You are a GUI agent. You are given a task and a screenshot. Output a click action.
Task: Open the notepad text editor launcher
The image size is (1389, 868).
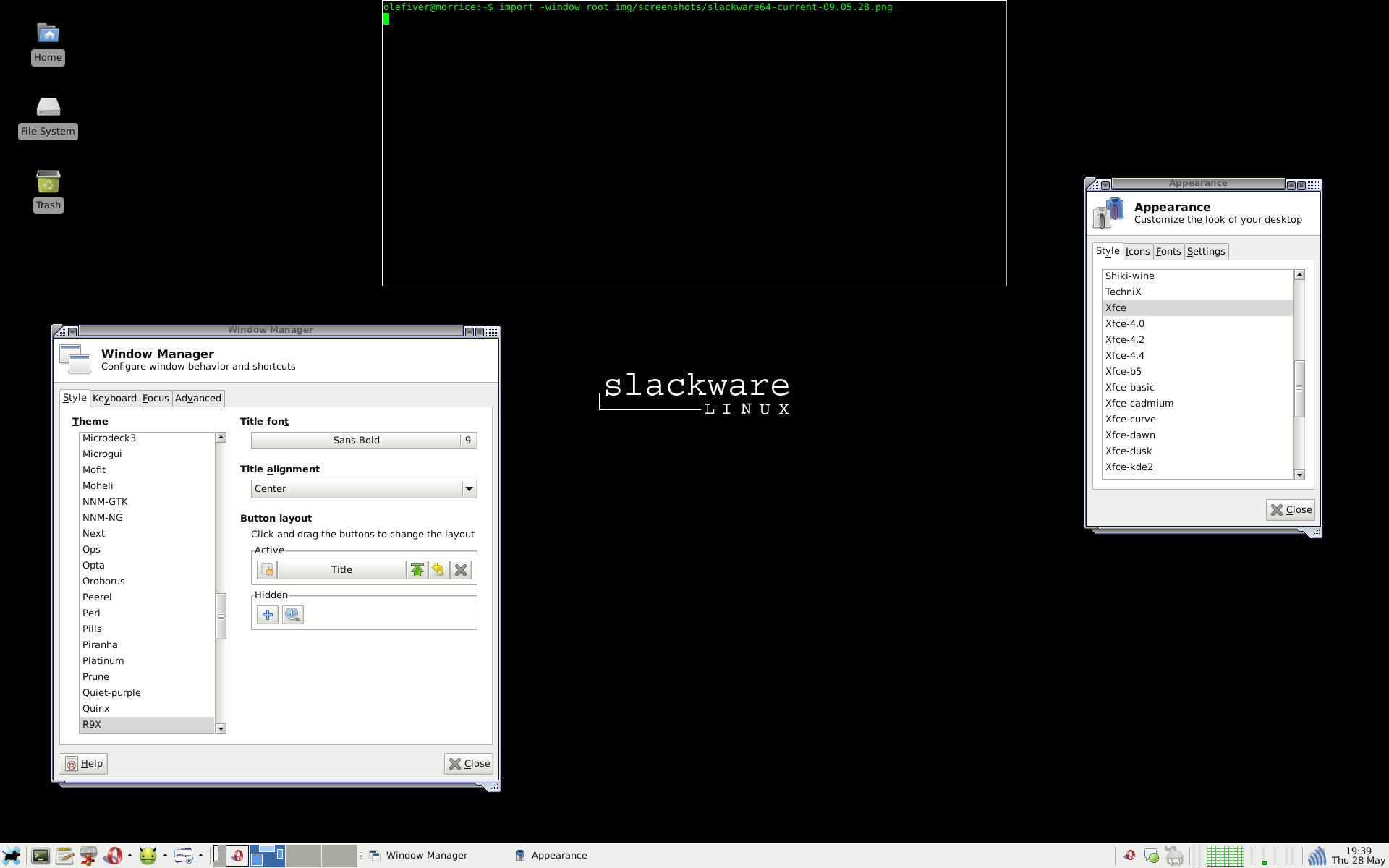(64, 856)
